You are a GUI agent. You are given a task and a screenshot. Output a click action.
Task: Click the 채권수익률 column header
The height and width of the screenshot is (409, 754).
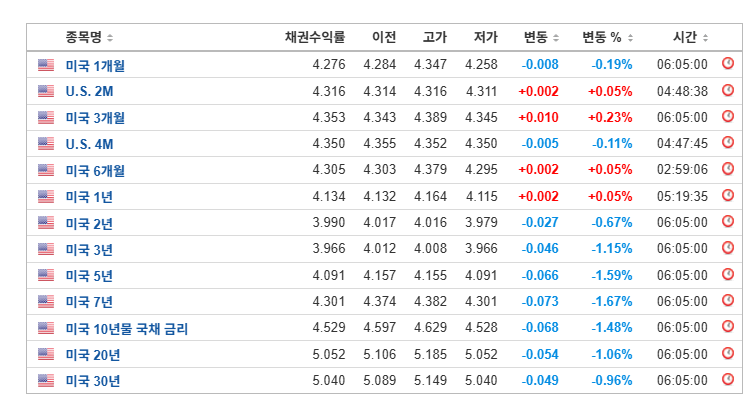pos(315,37)
